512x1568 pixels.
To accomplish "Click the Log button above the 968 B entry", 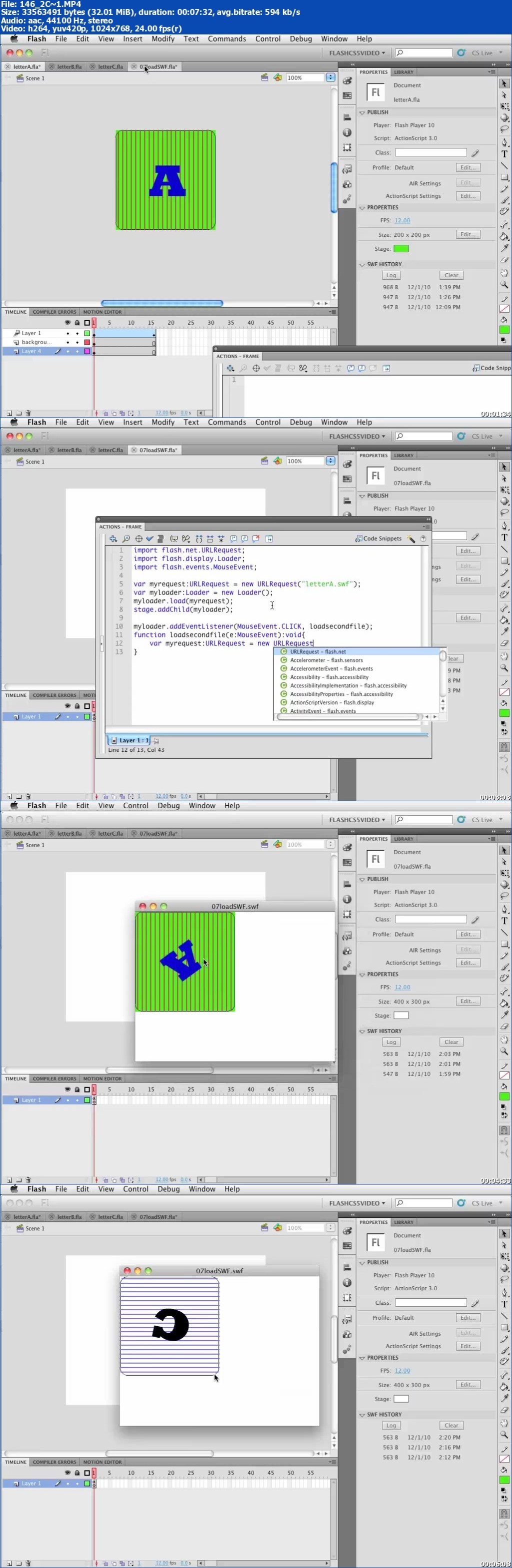I will [x=391, y=276].
